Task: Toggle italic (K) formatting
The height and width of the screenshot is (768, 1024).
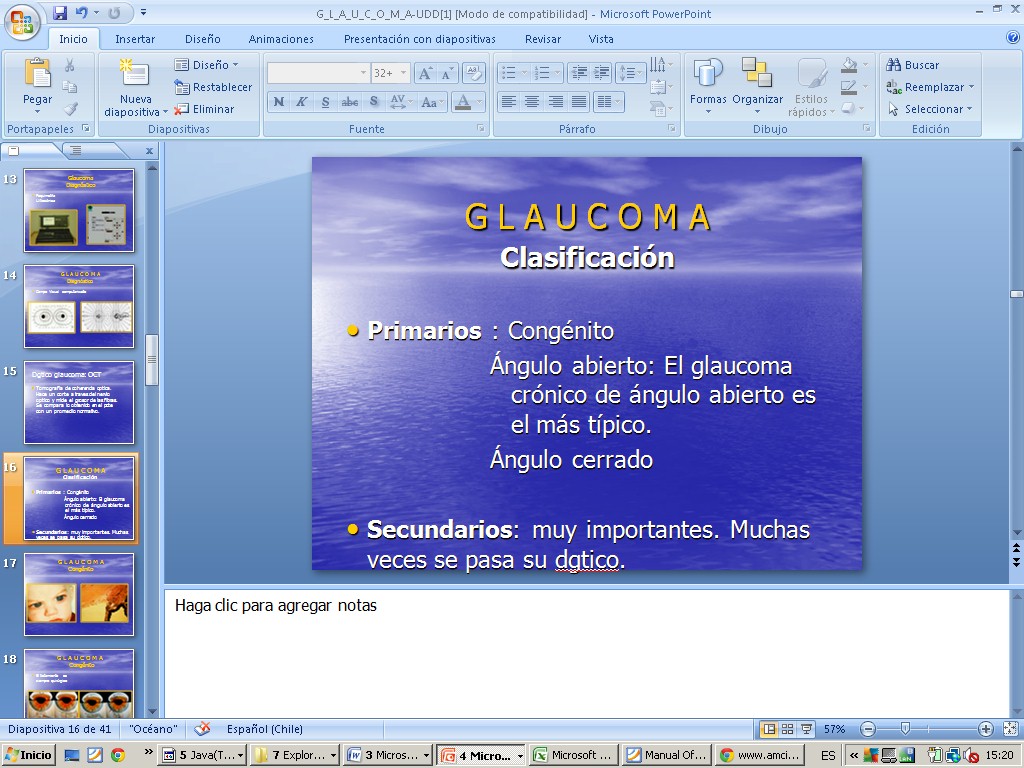Action: click(x=301, y=102)
